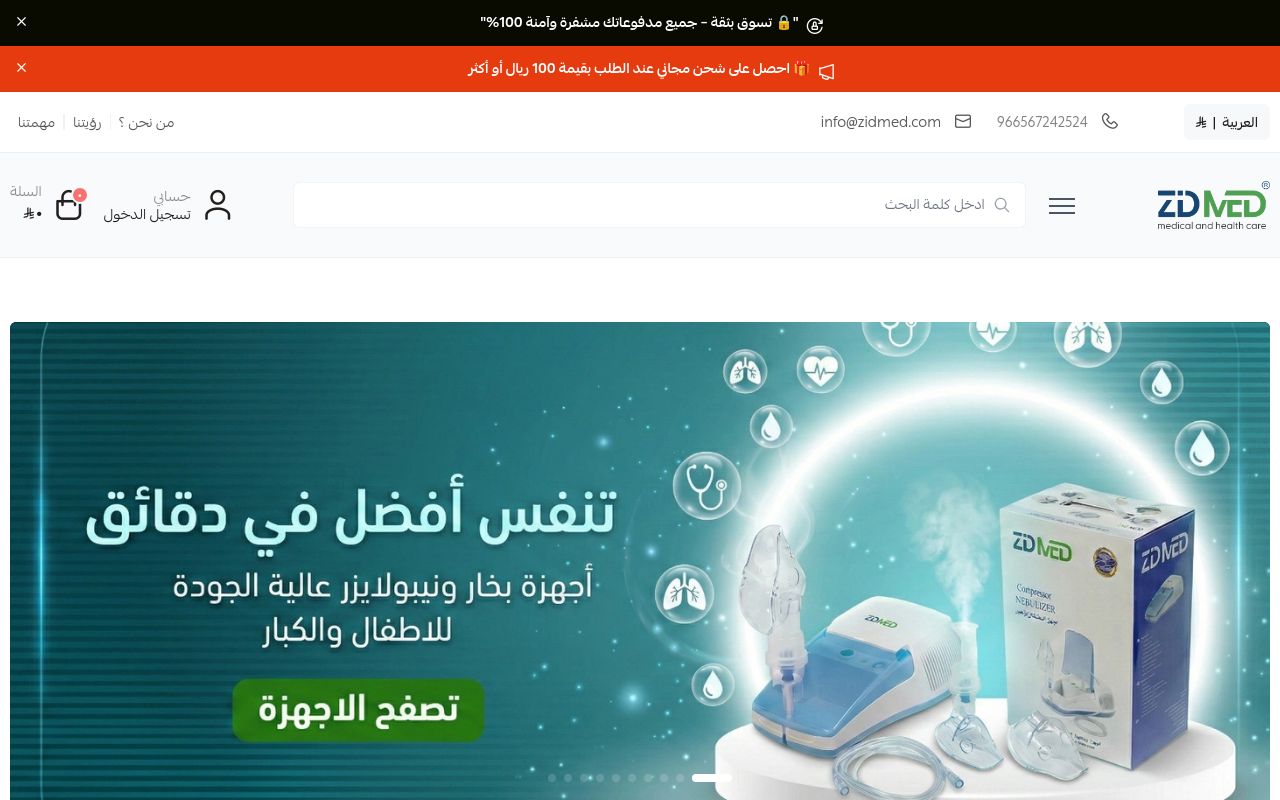
Task: Close the orange free shipping banner
Action: click(22, 68)
